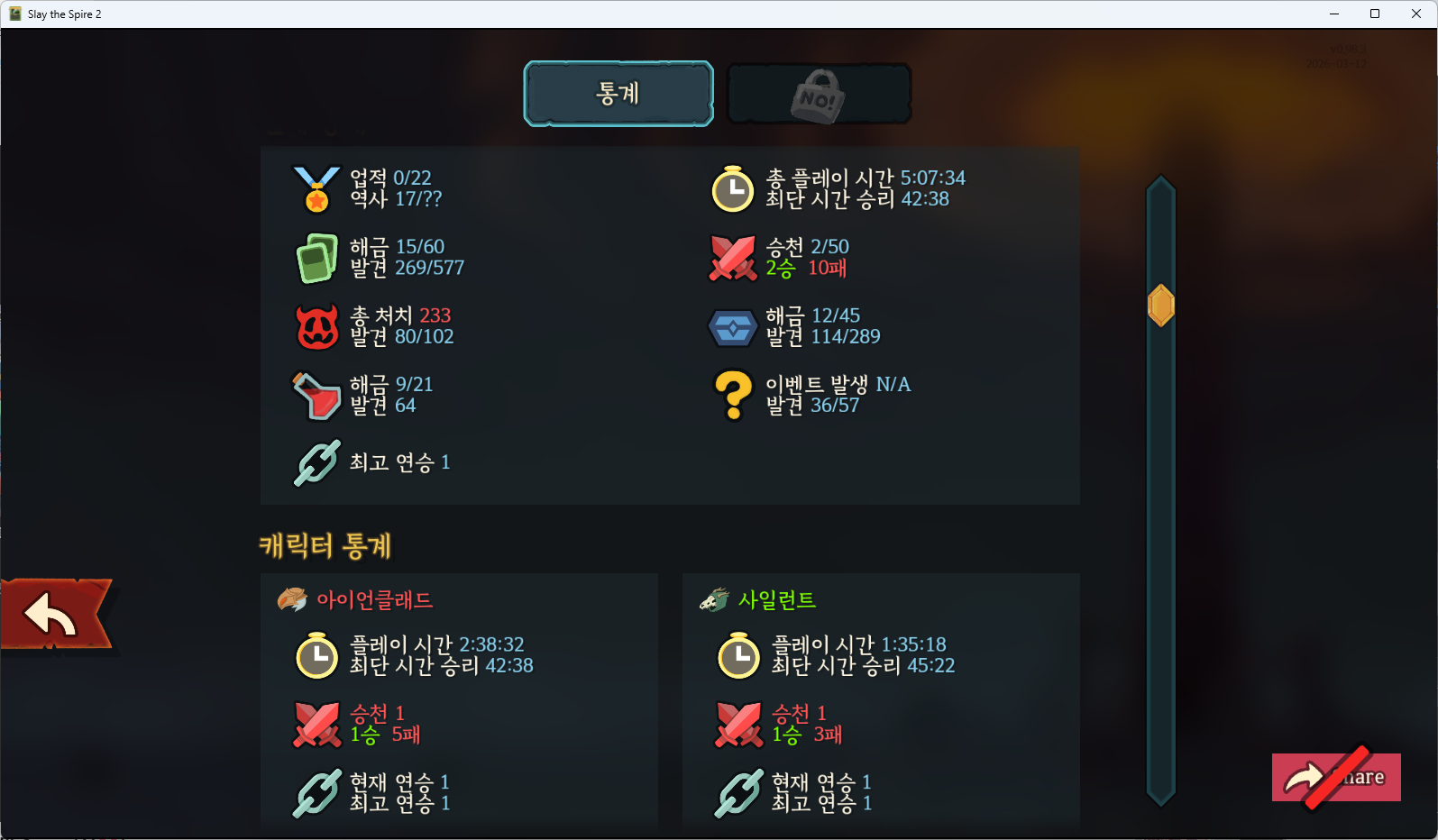Screen dimensions: 1438x840
Task: Click the Silent current streak chain icon
Action: (739, 793)
